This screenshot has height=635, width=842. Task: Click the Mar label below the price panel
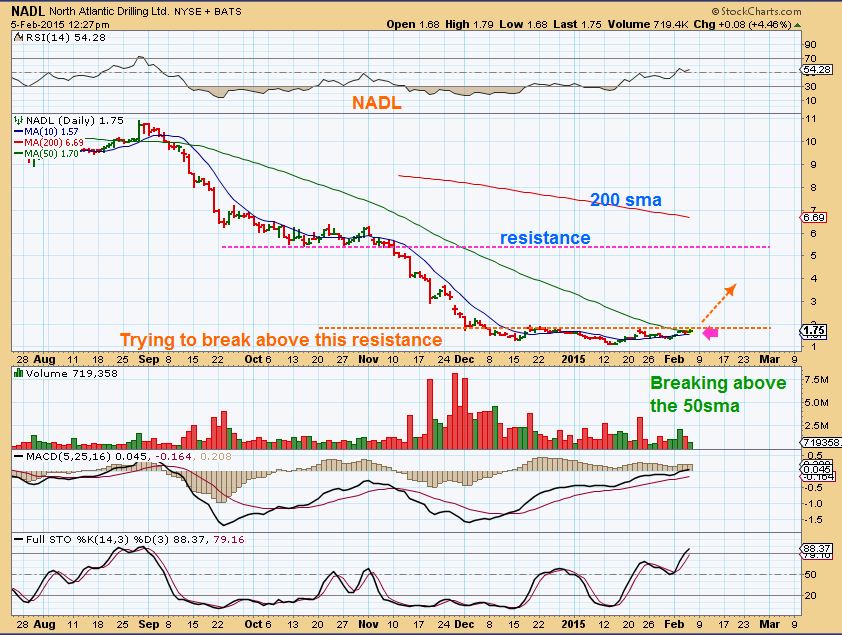pyautogui.click(x=769, y=359)
